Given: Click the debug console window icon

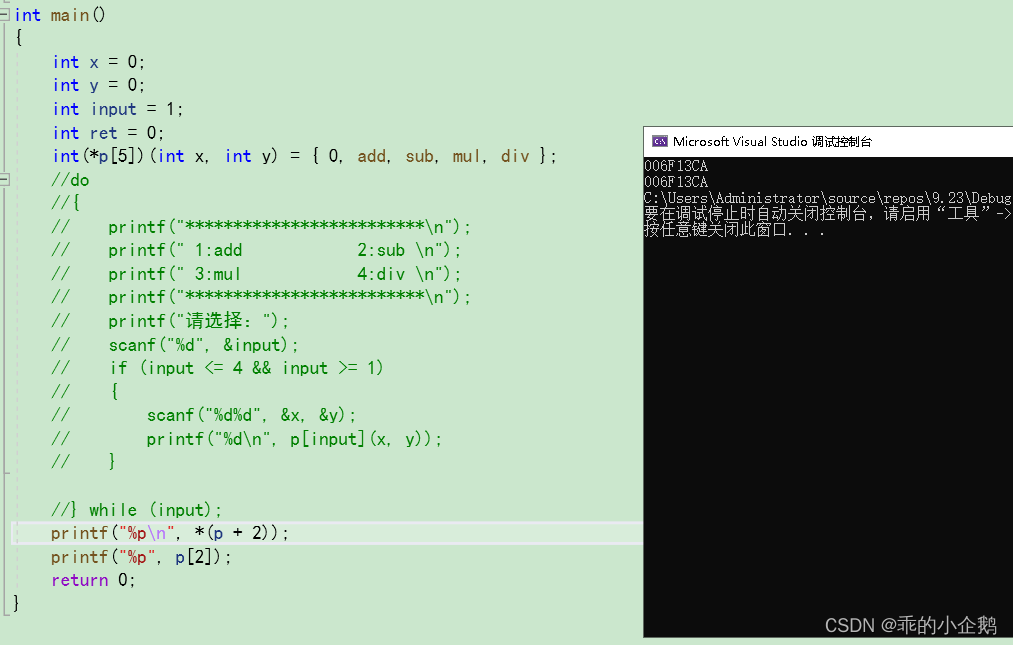Looking at the screenshot, I should [x=660, y=142].
